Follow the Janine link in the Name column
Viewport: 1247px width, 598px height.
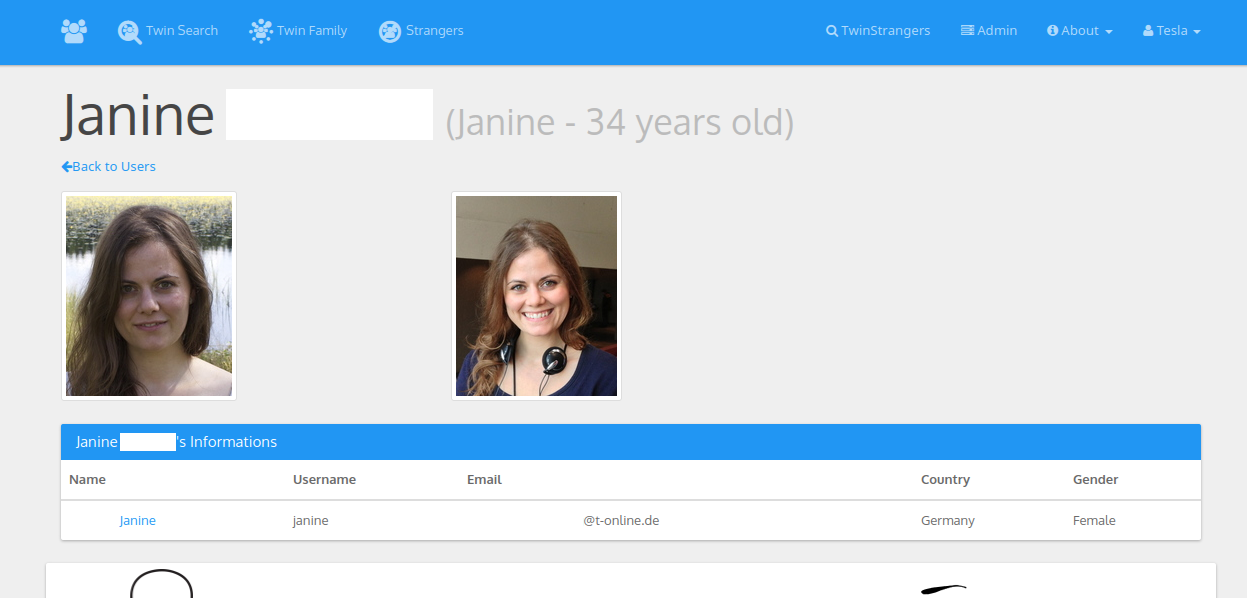click(x=138, y=521)
